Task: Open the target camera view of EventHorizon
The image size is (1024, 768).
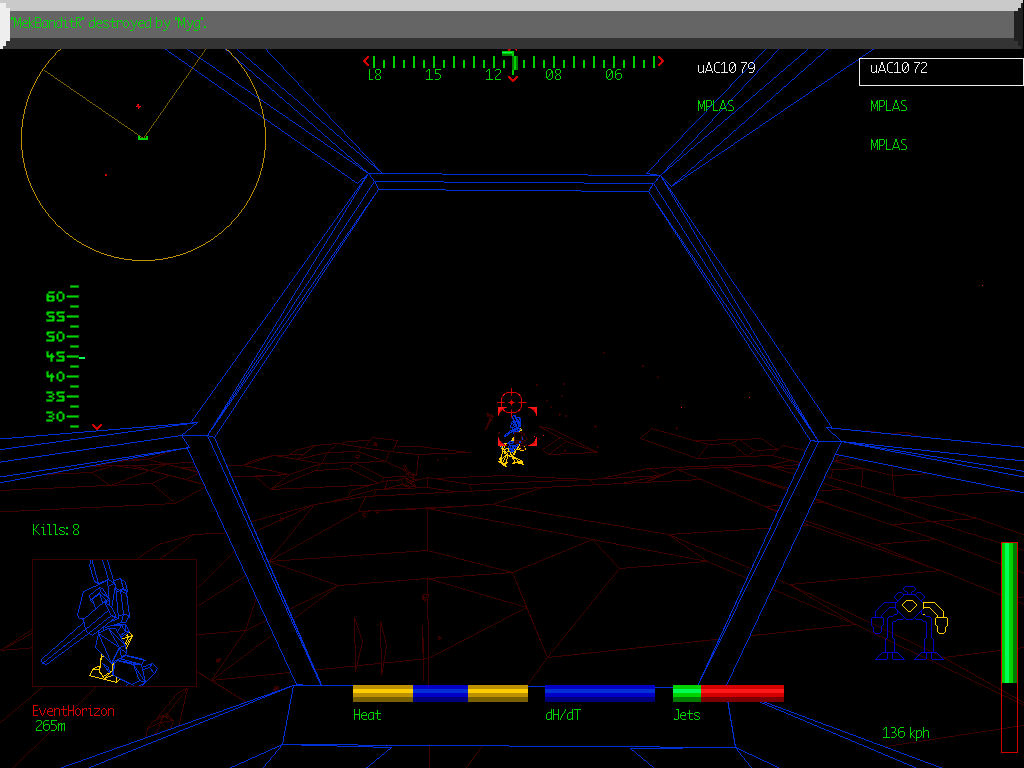Action: point(114,622)
